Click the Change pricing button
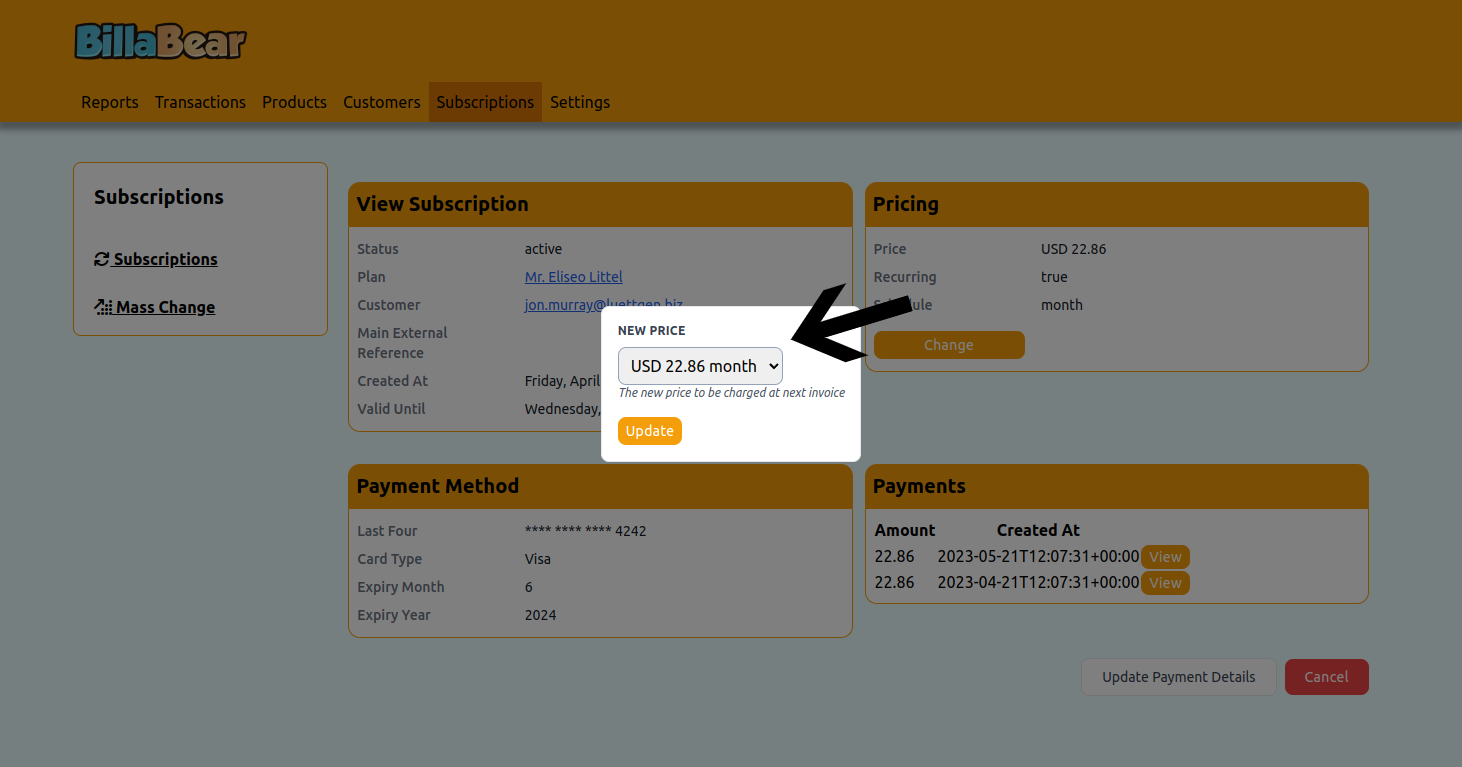This screenshot has width=1462, height=767. [x=949, y=345]
